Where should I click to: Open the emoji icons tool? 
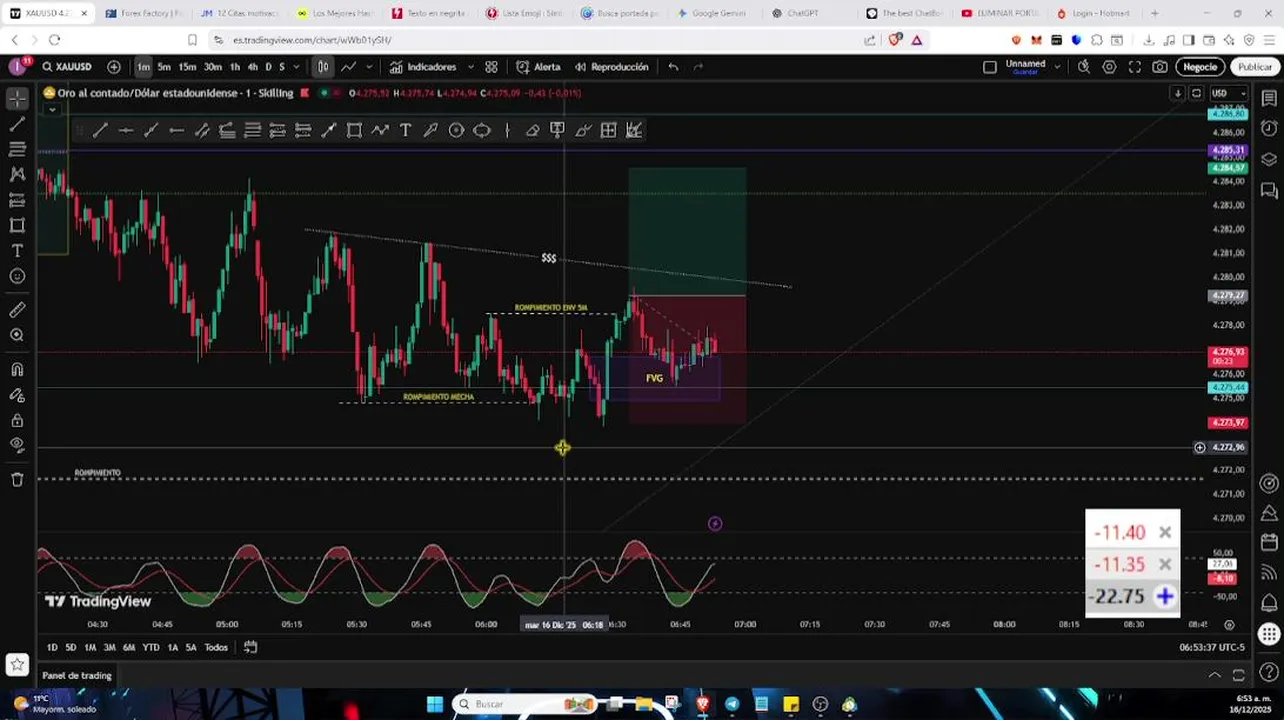click(17, 276)
